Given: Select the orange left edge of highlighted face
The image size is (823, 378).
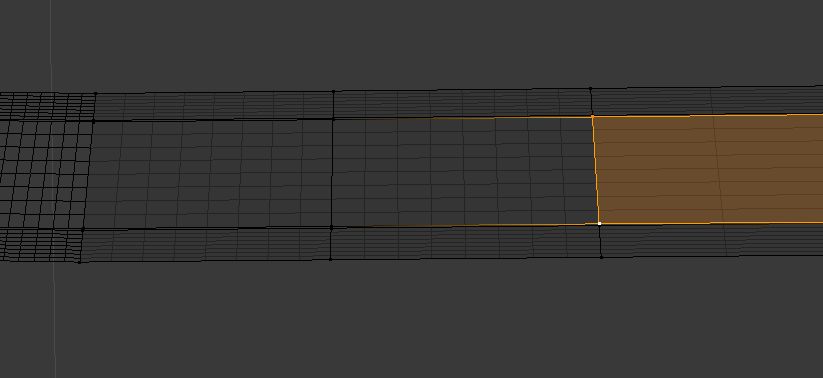Looking at the screenshot, I should [596, 170].
